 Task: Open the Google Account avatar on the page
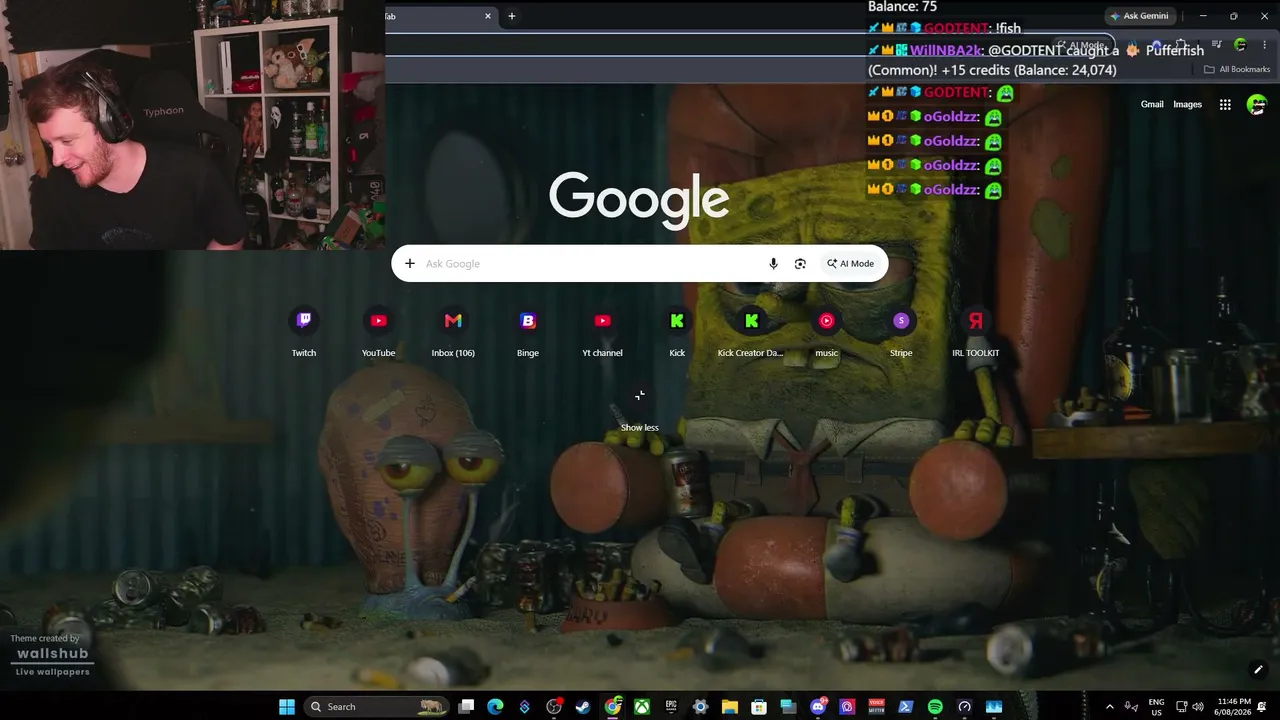1257,104
